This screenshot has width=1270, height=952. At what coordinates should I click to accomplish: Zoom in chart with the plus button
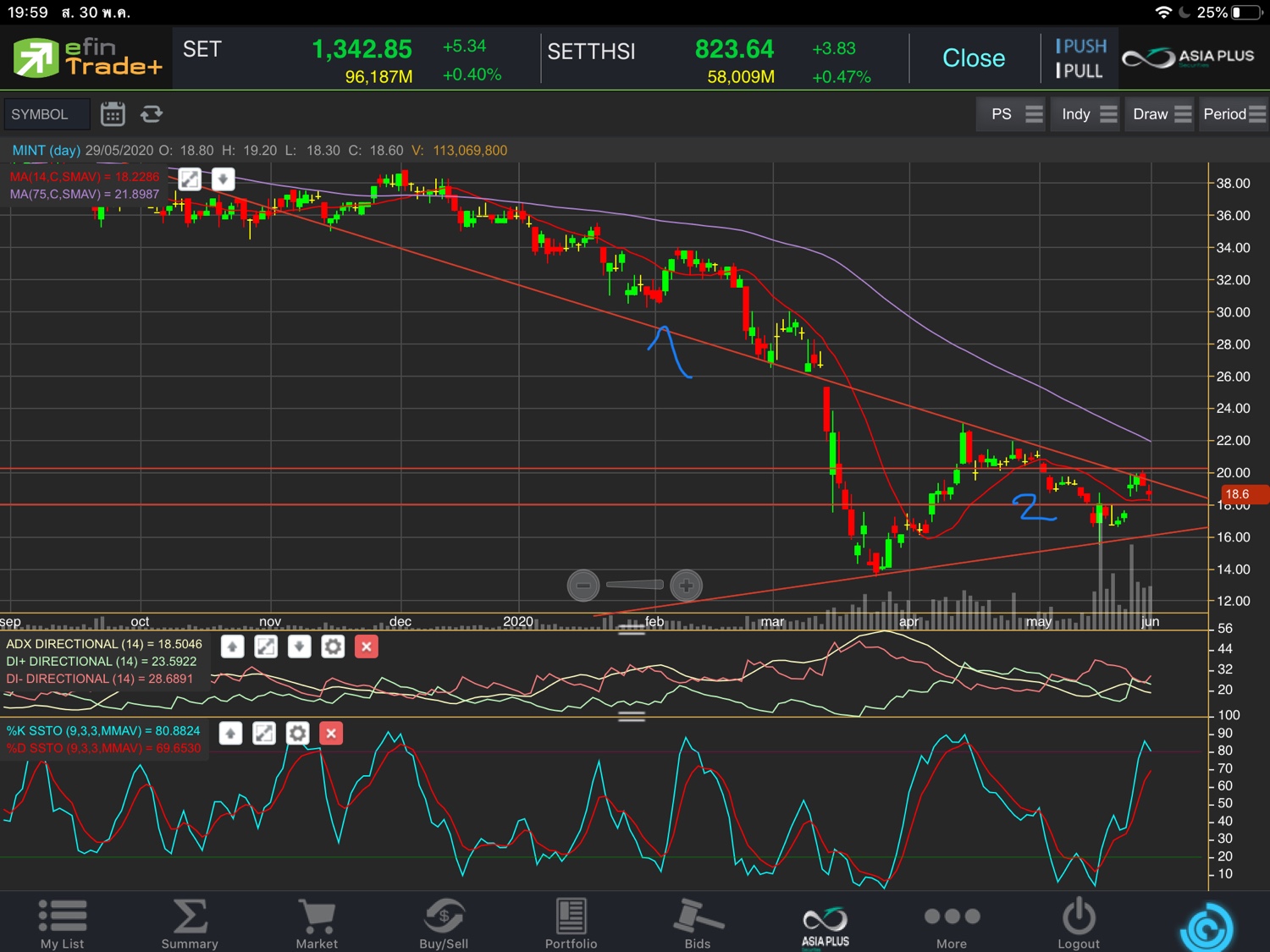click(686, 585)
